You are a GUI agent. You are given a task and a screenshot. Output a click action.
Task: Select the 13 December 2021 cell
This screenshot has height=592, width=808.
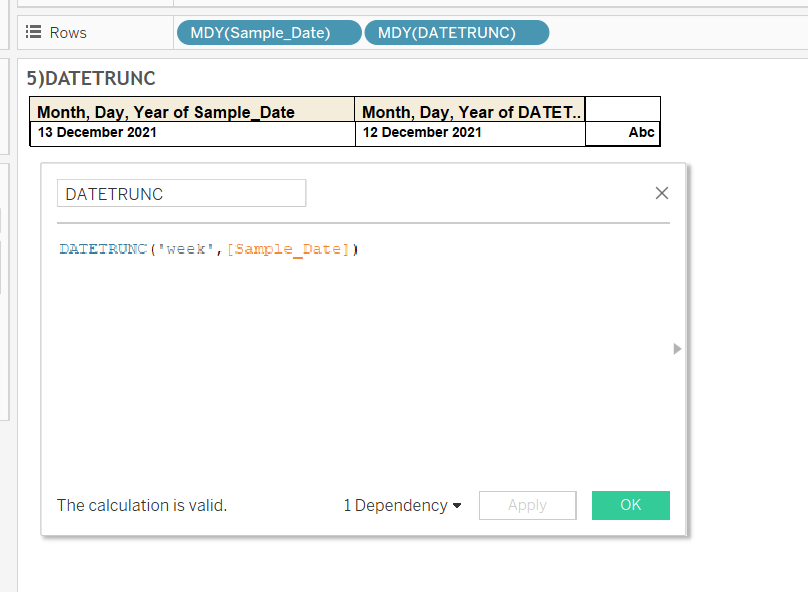tap(192, 133)
